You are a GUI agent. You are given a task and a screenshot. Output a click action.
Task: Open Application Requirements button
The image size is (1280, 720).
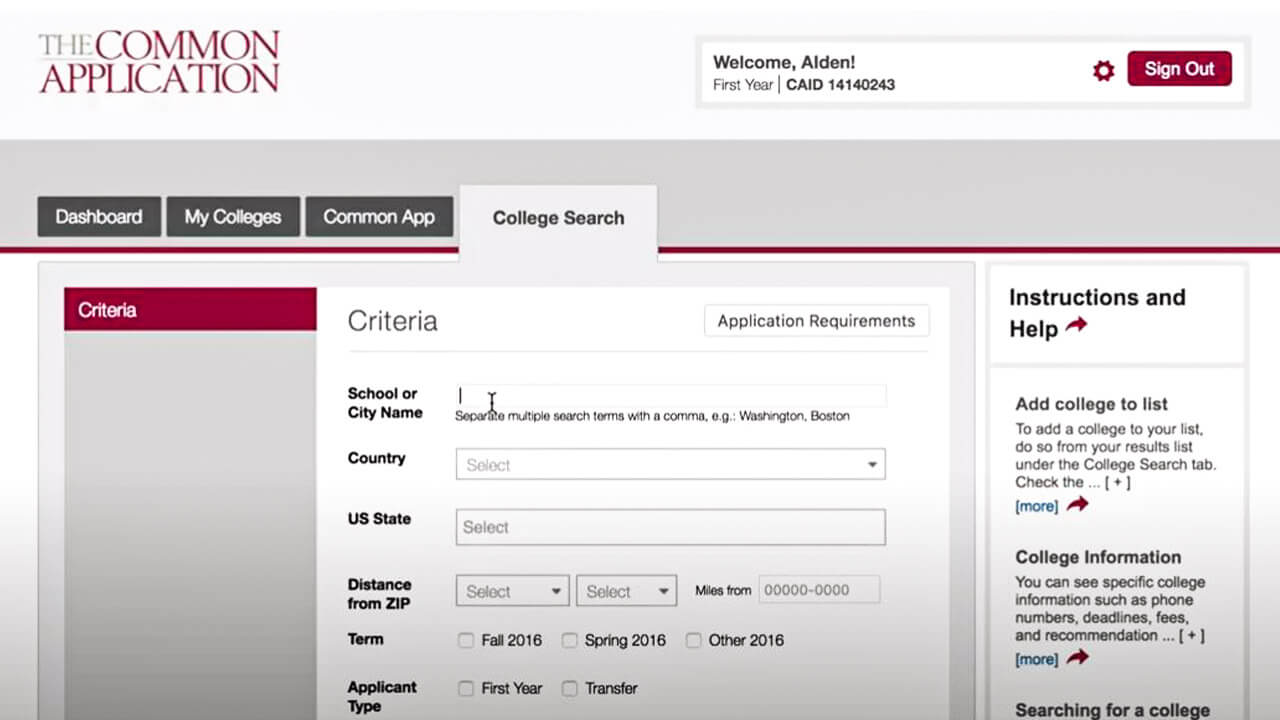[816, 321]
